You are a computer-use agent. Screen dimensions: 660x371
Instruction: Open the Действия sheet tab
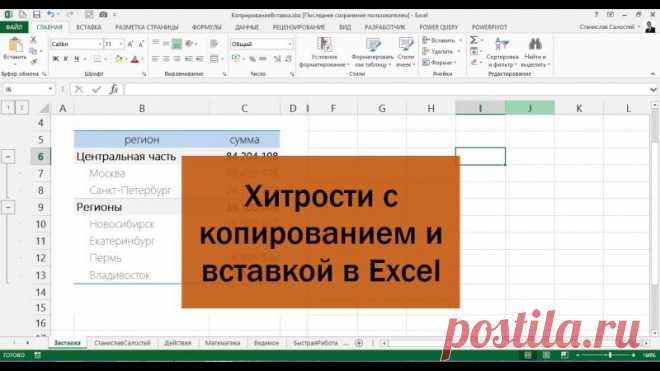(178, 343)
